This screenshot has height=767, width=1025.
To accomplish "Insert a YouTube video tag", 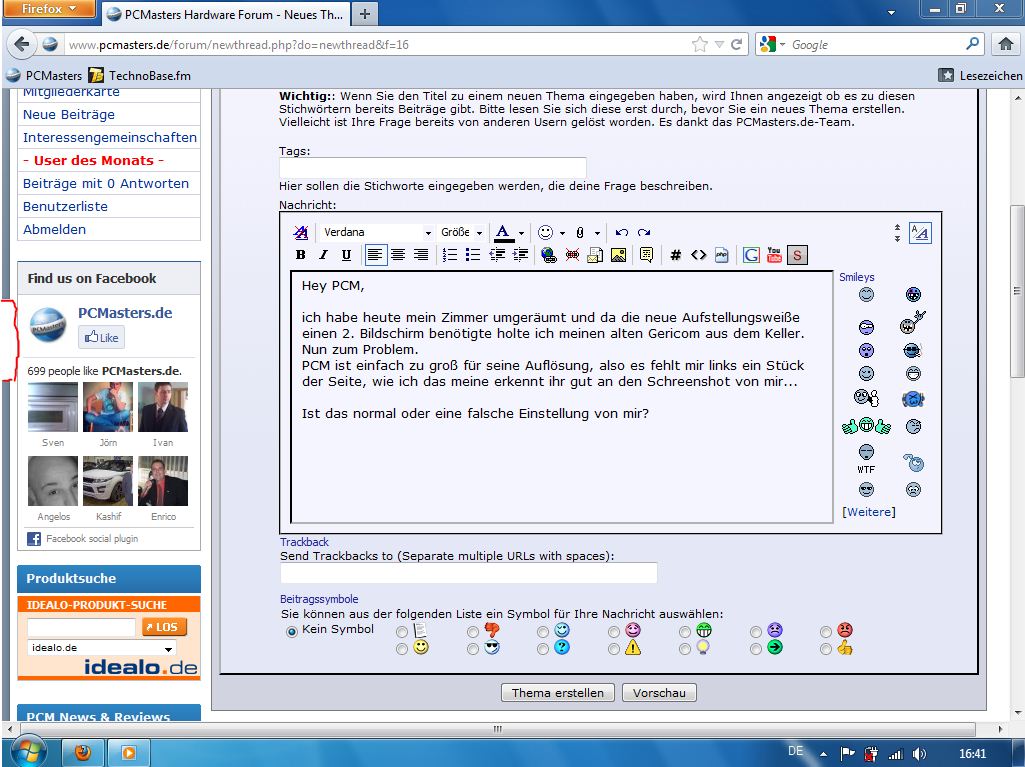I will (x=774, y=255).
